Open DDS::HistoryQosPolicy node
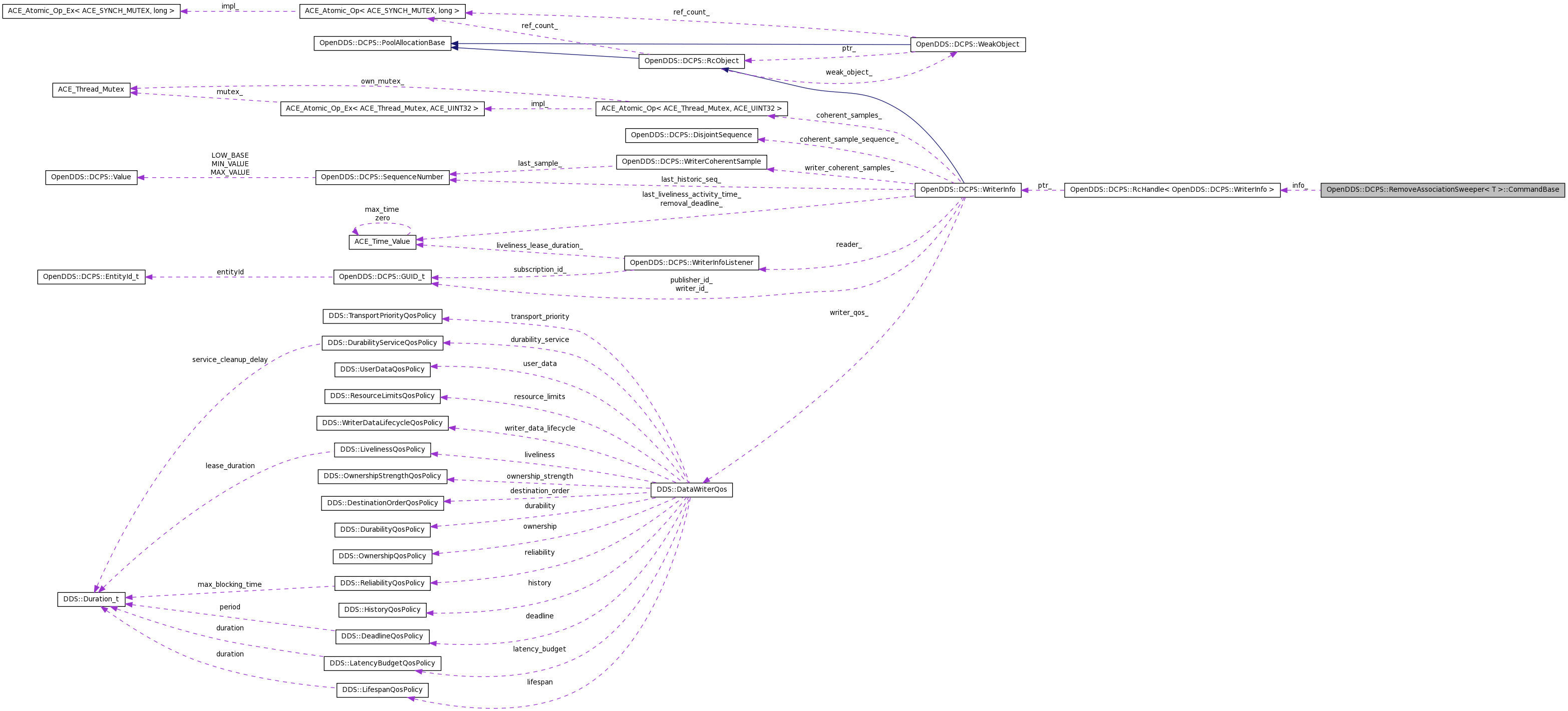 [x=382, y=610]
